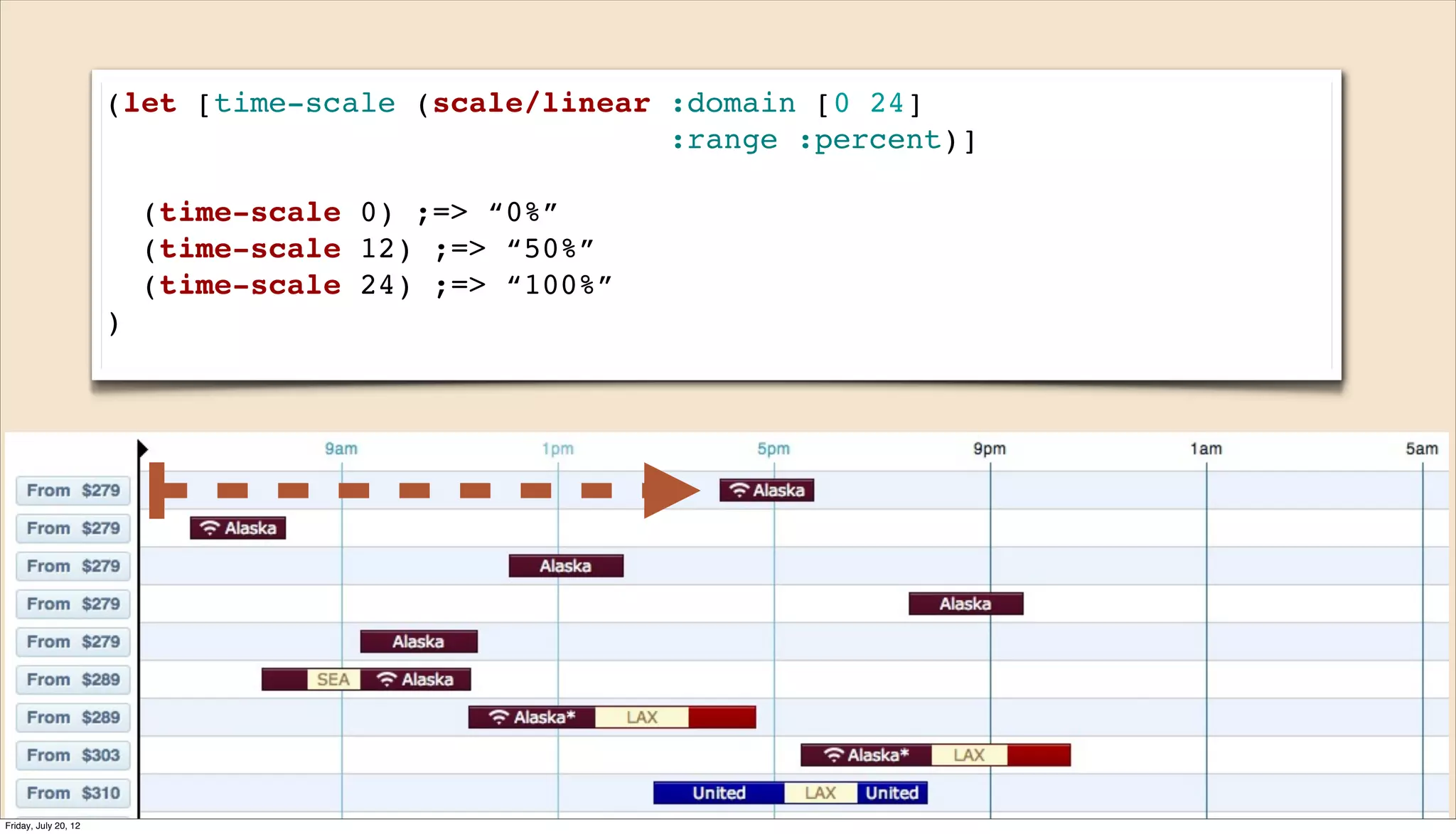Click the LAX layover in the $289 row
Image resolution: width=1456 pixels, height=834 pixels.
tap(642, 717)
